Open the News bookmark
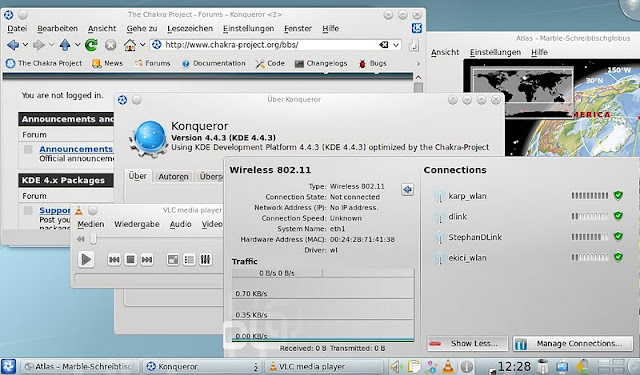 click(108, 63)
